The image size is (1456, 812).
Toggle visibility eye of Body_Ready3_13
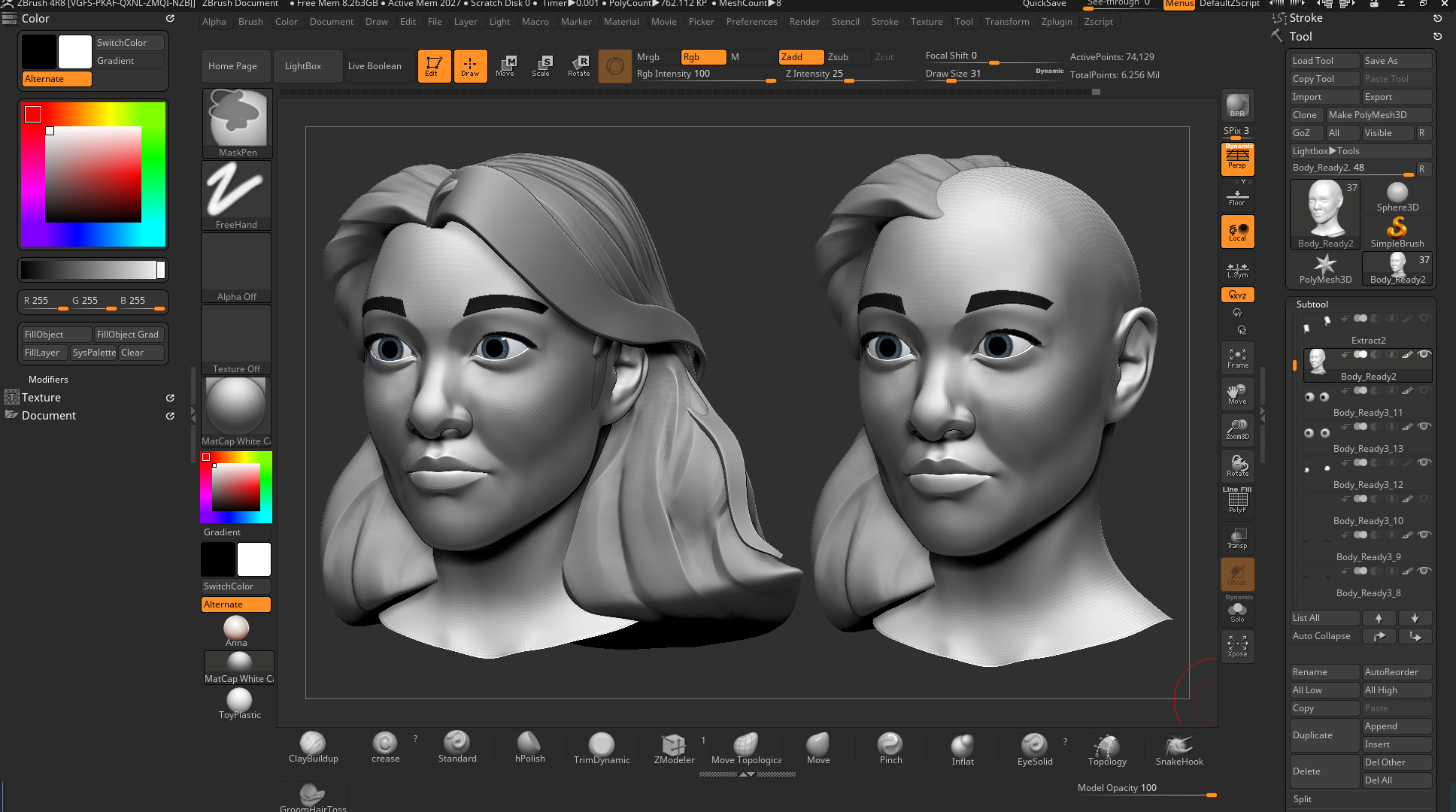pos(1424,426)
